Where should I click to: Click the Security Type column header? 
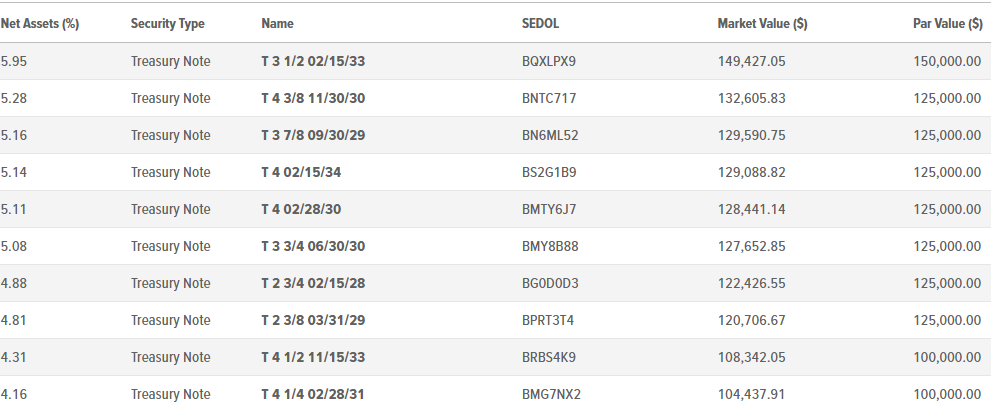(x=167, y=24)
